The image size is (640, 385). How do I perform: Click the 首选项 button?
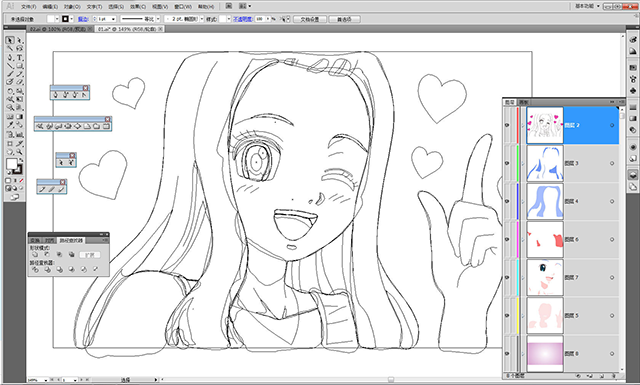tap(344, 19)
